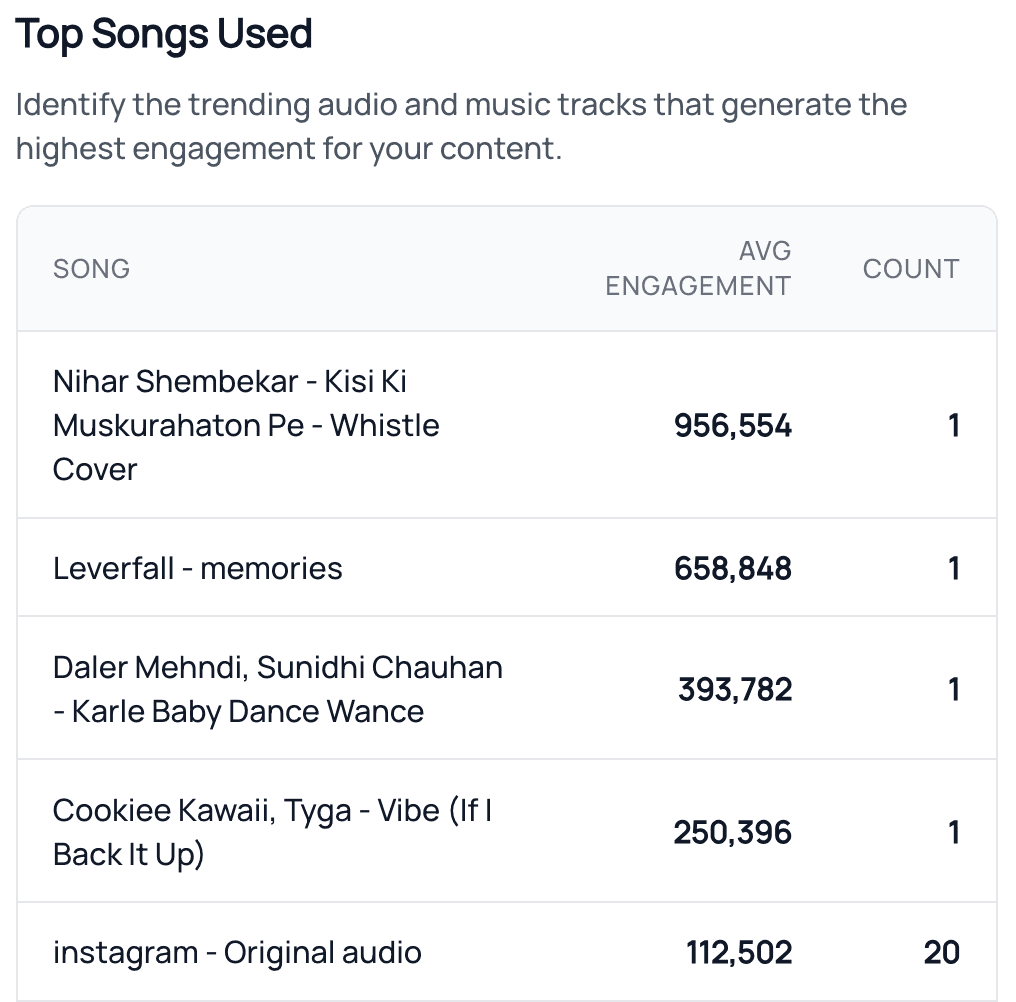Select the 393,782 engagement figure

pos(734,689)
